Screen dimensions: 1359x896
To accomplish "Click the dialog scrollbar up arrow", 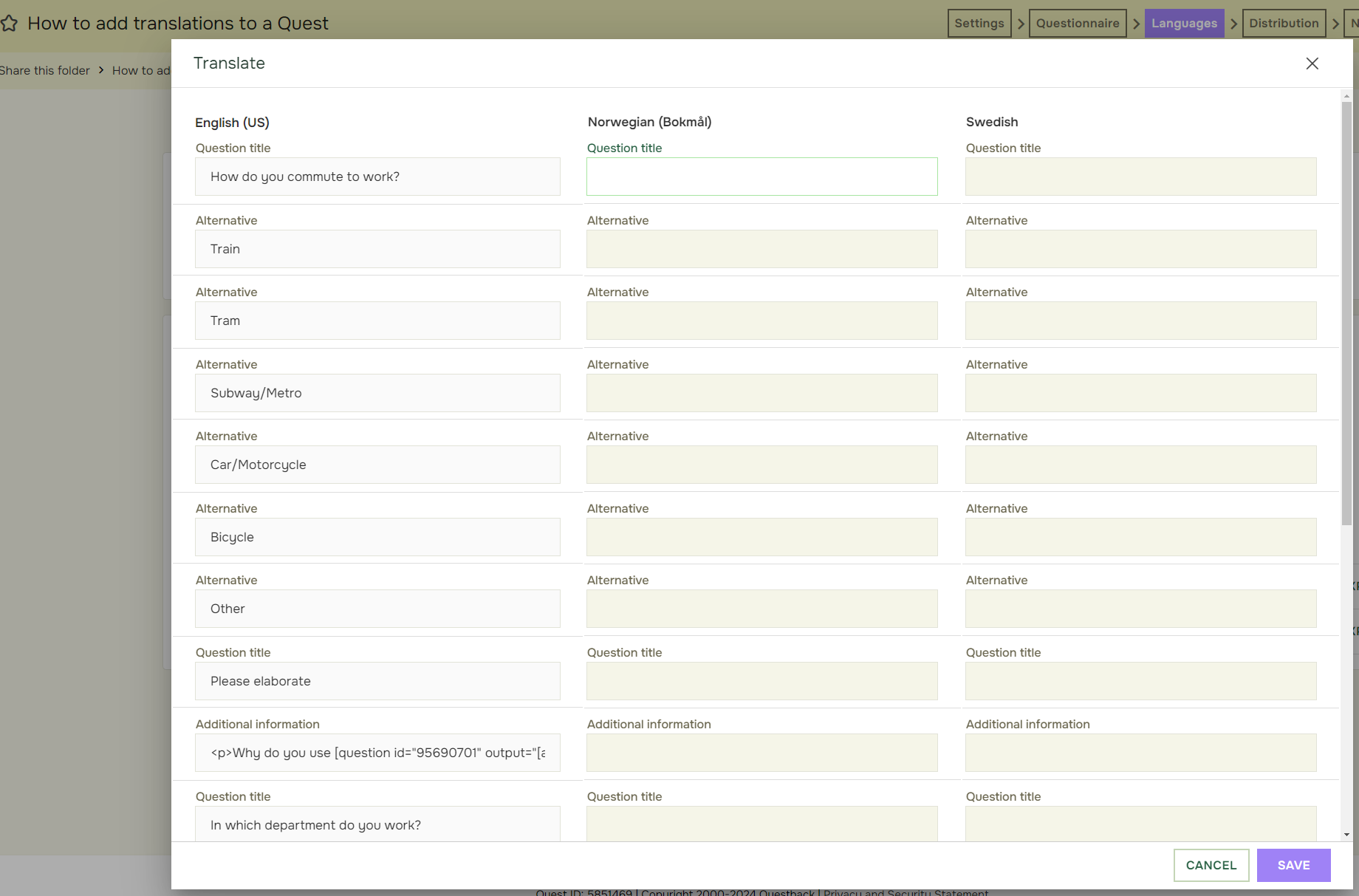I will (x=1346, y=96).
